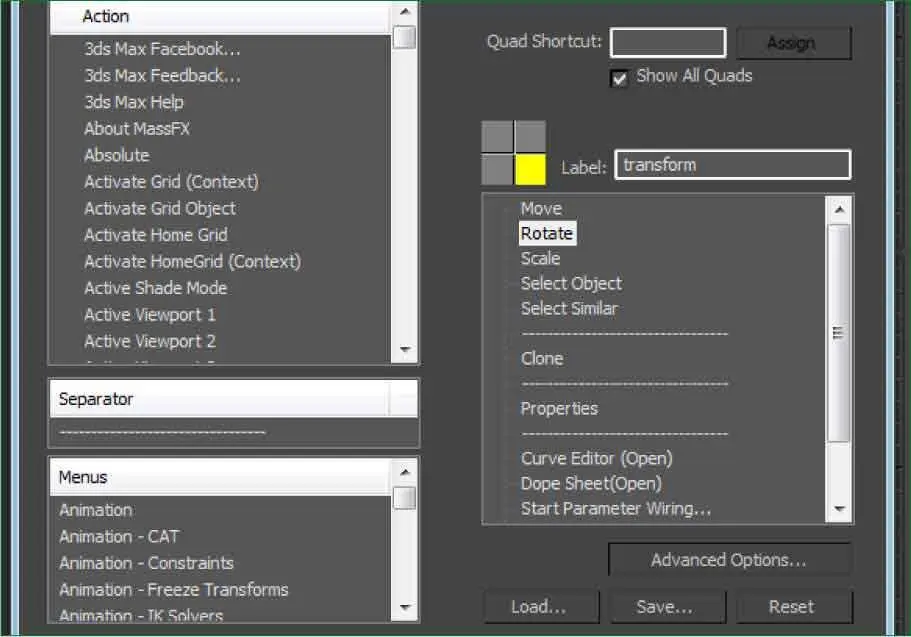Image resolution: width=911 pixels, height=637 pixels.
Task: Click the Reset button
Action: pyautogui.click(x=794, y=607)
